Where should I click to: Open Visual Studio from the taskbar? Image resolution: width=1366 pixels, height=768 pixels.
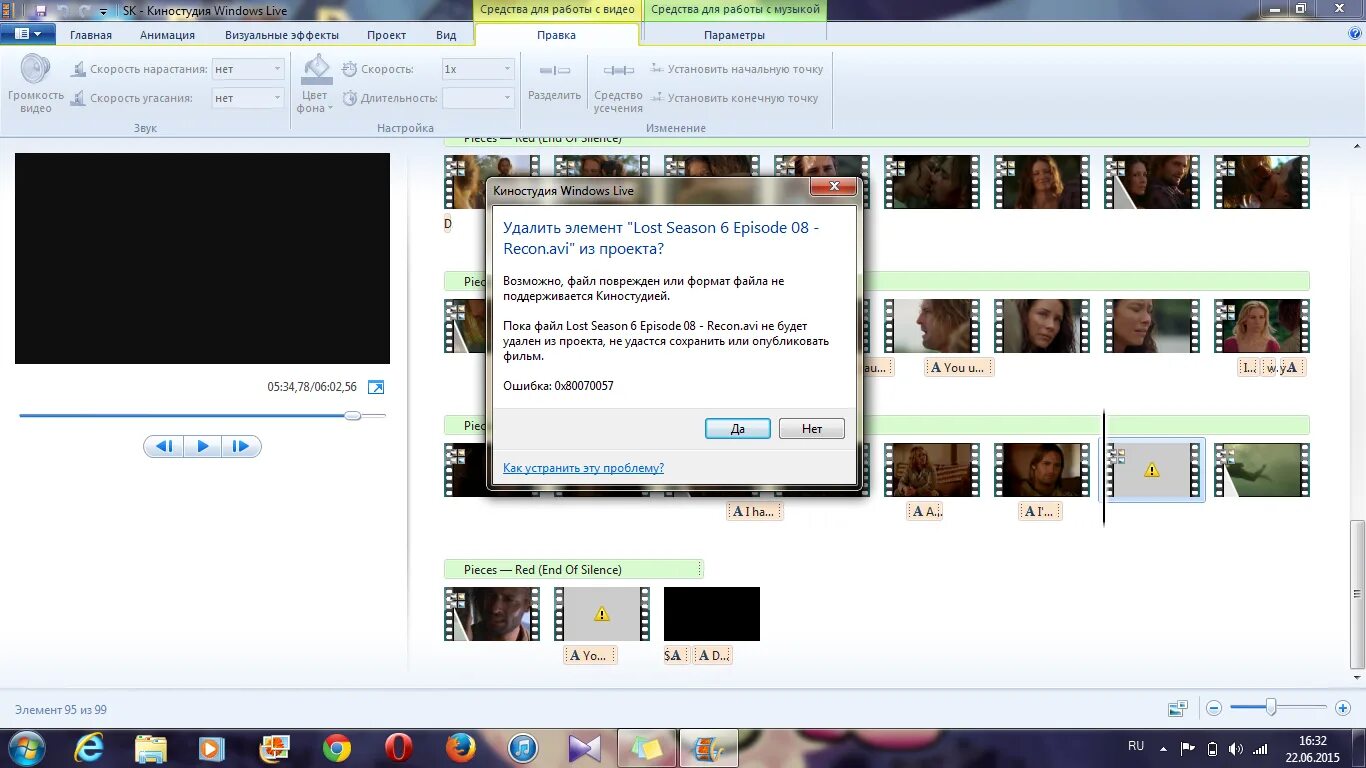click(x=585, y=748)
